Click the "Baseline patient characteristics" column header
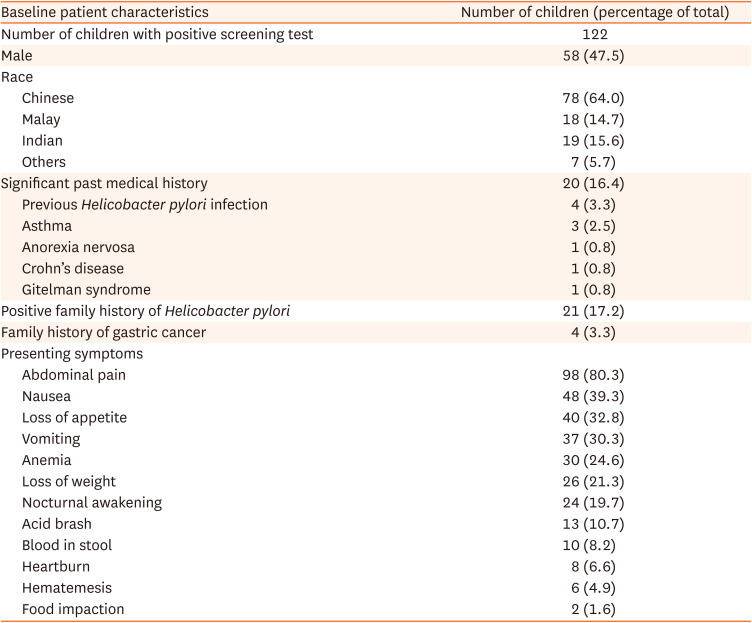Image resolution: width=752 pixels, height=623 pixels. pyautogui.click(x=105, y=13)
